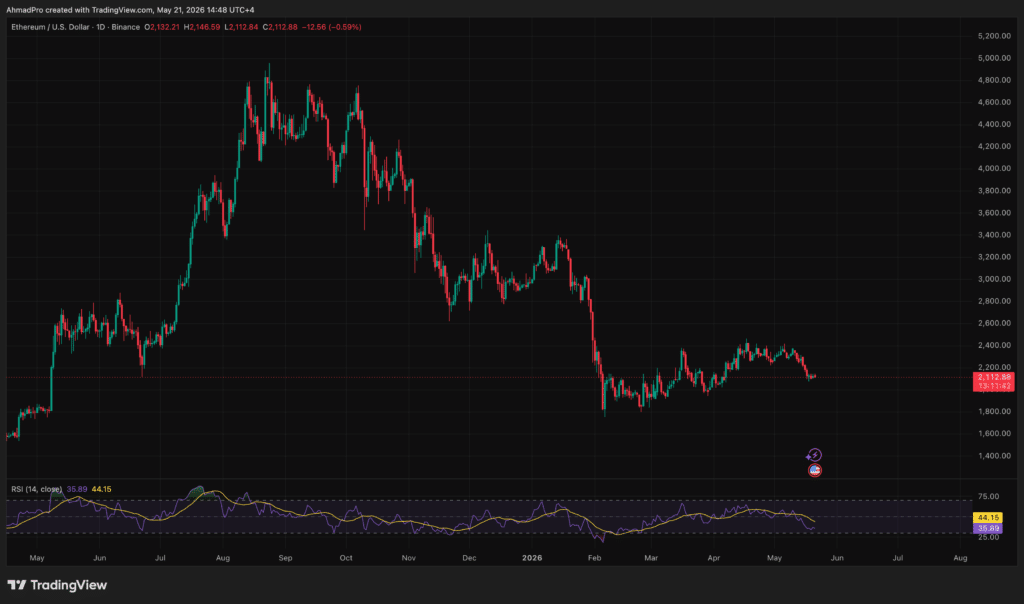The width and height of the screenshot is (1024, 604).
Task: Click the purple lightning event icon
Action: click(814, 455)
